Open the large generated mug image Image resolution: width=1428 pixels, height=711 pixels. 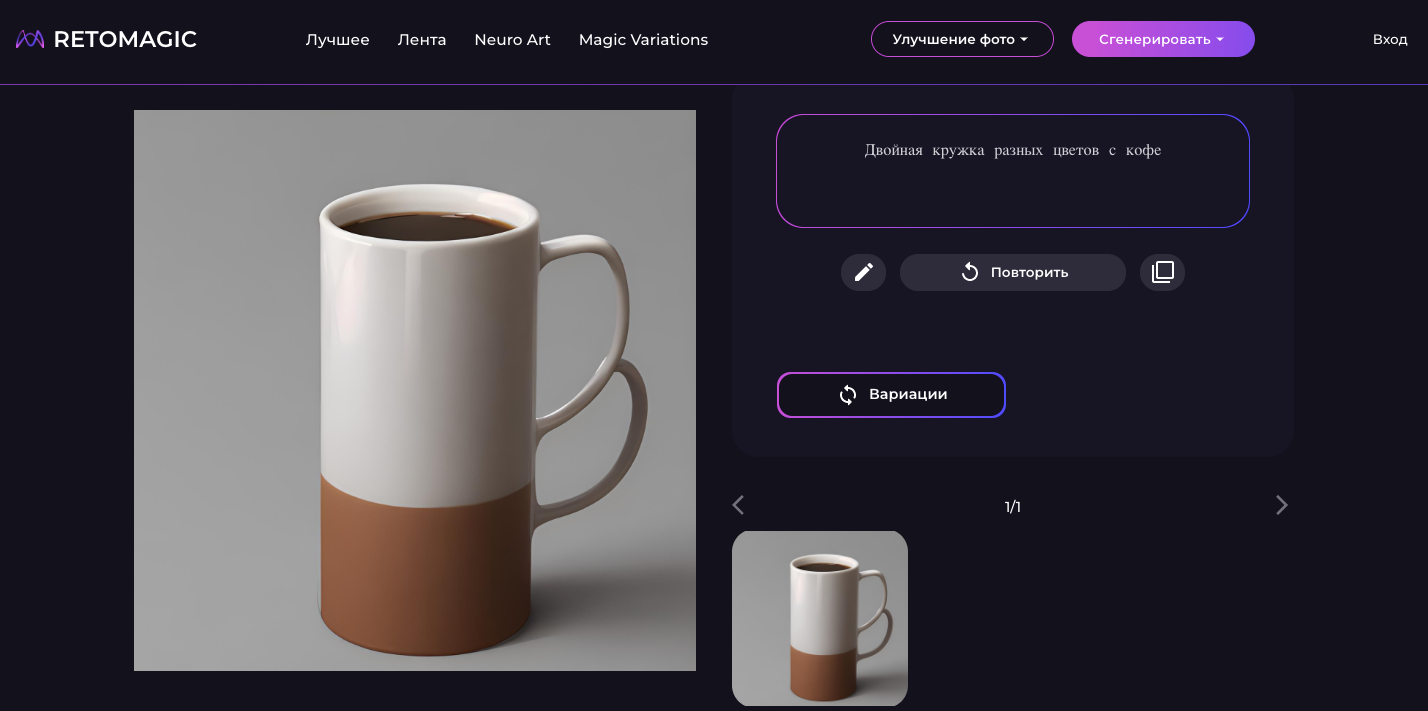(x=415, y=390)
